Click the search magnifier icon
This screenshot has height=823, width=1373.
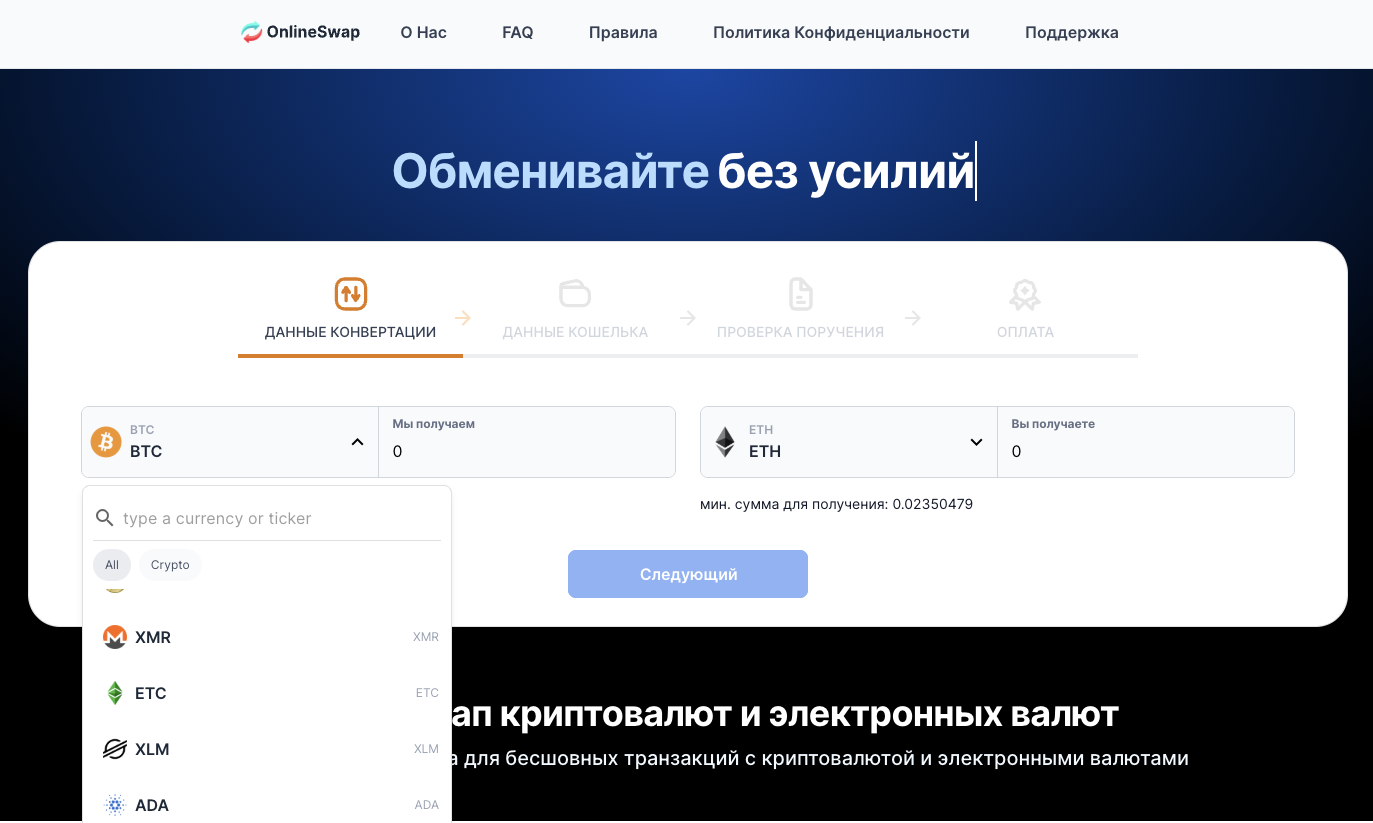pyautogui.click(x=105, y=517)
